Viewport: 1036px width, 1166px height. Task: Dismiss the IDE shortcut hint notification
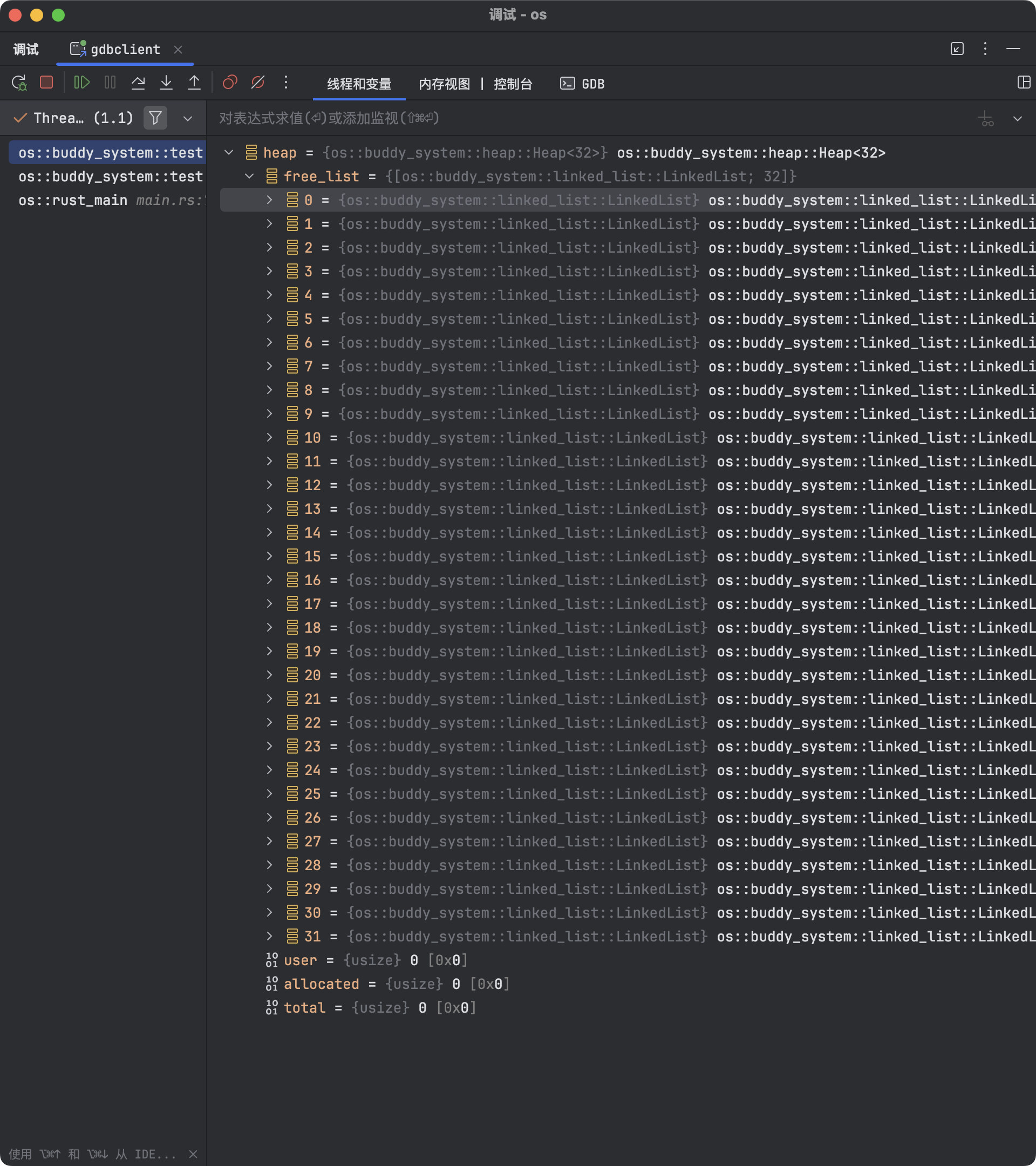pyautogui.click(x=193, y=1154)
